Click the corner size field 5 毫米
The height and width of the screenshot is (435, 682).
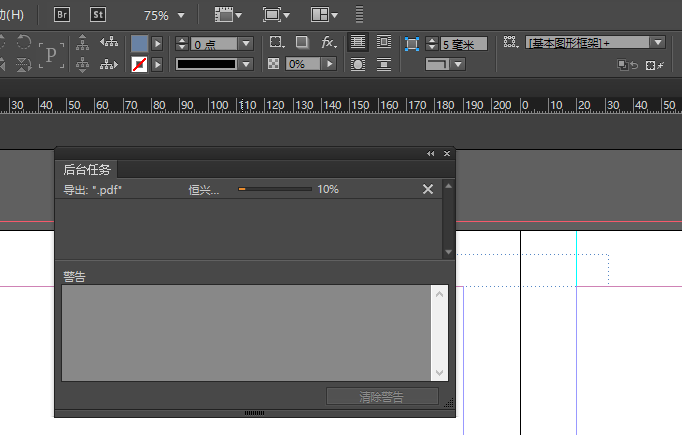(464, 44)
